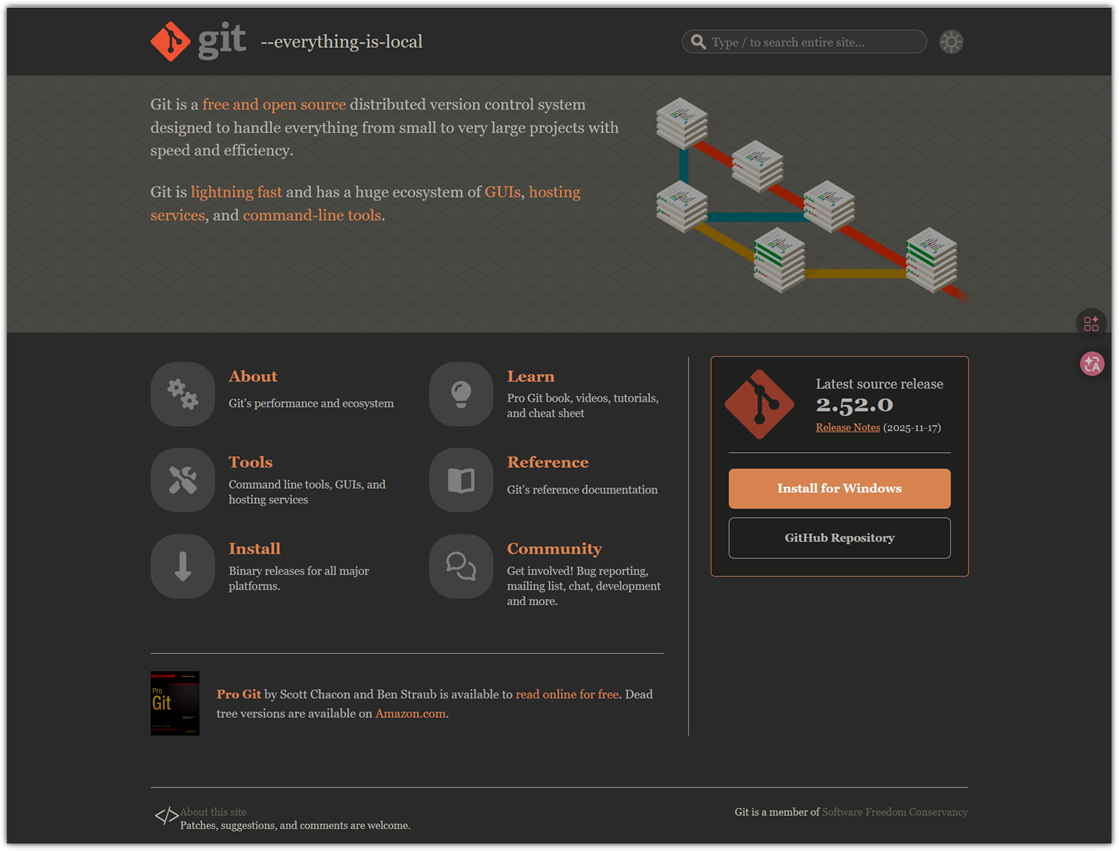
Task: Click 'Patches, suggestions, and comments are welcome' text
Action: tap(295, 825)
